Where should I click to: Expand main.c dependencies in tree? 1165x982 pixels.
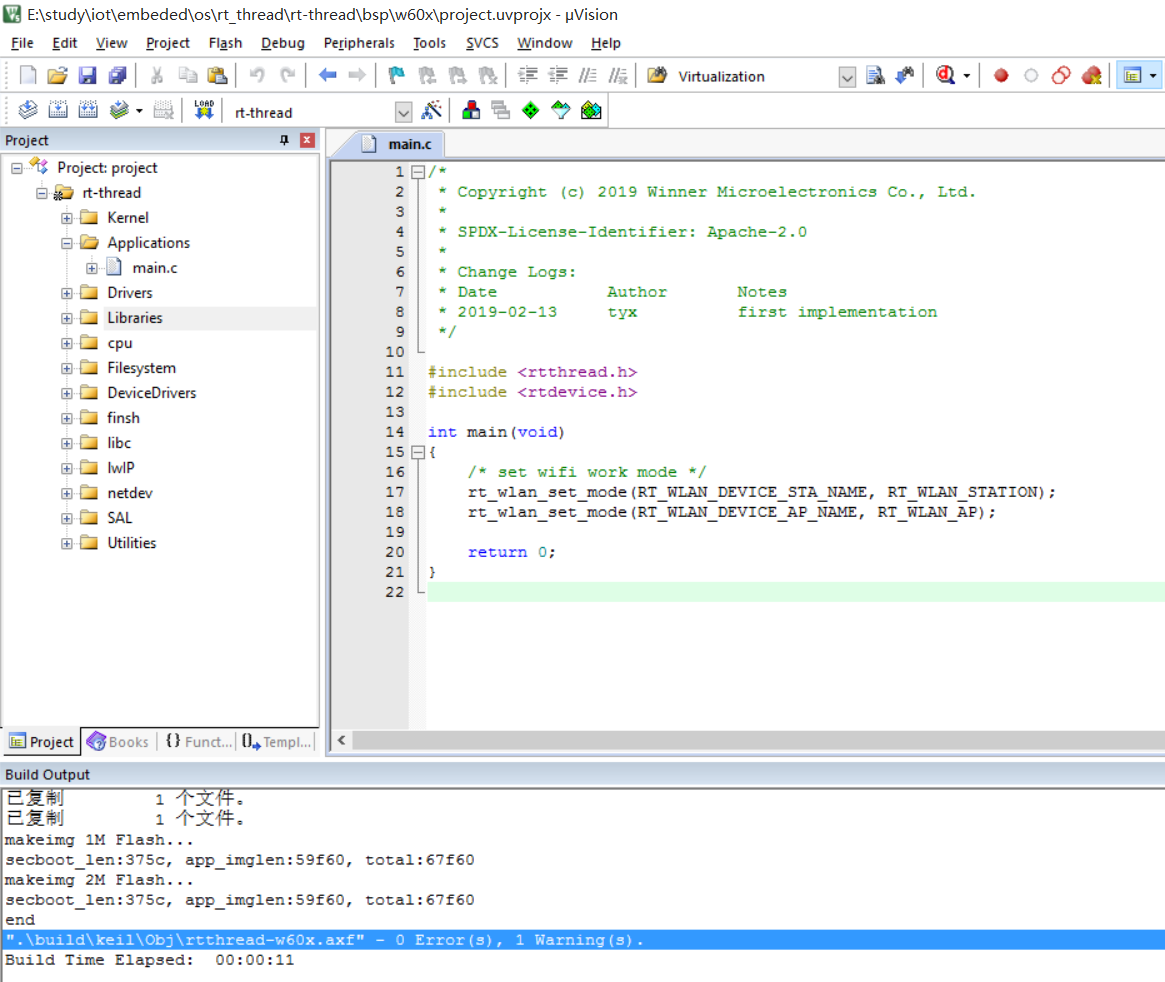coord(91,268)
